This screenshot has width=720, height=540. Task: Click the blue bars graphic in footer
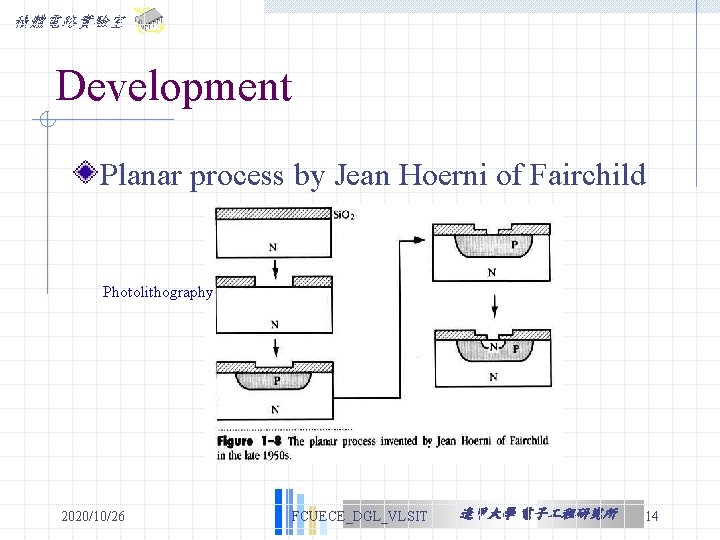click(x=301, y=512)
